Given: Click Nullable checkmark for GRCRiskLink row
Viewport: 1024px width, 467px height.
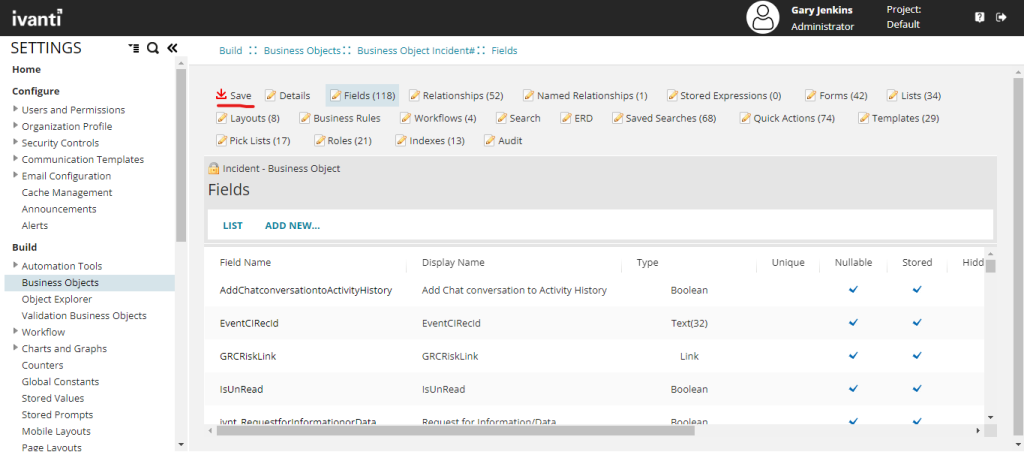Looking at the screenshot, I should click(853, 356).
